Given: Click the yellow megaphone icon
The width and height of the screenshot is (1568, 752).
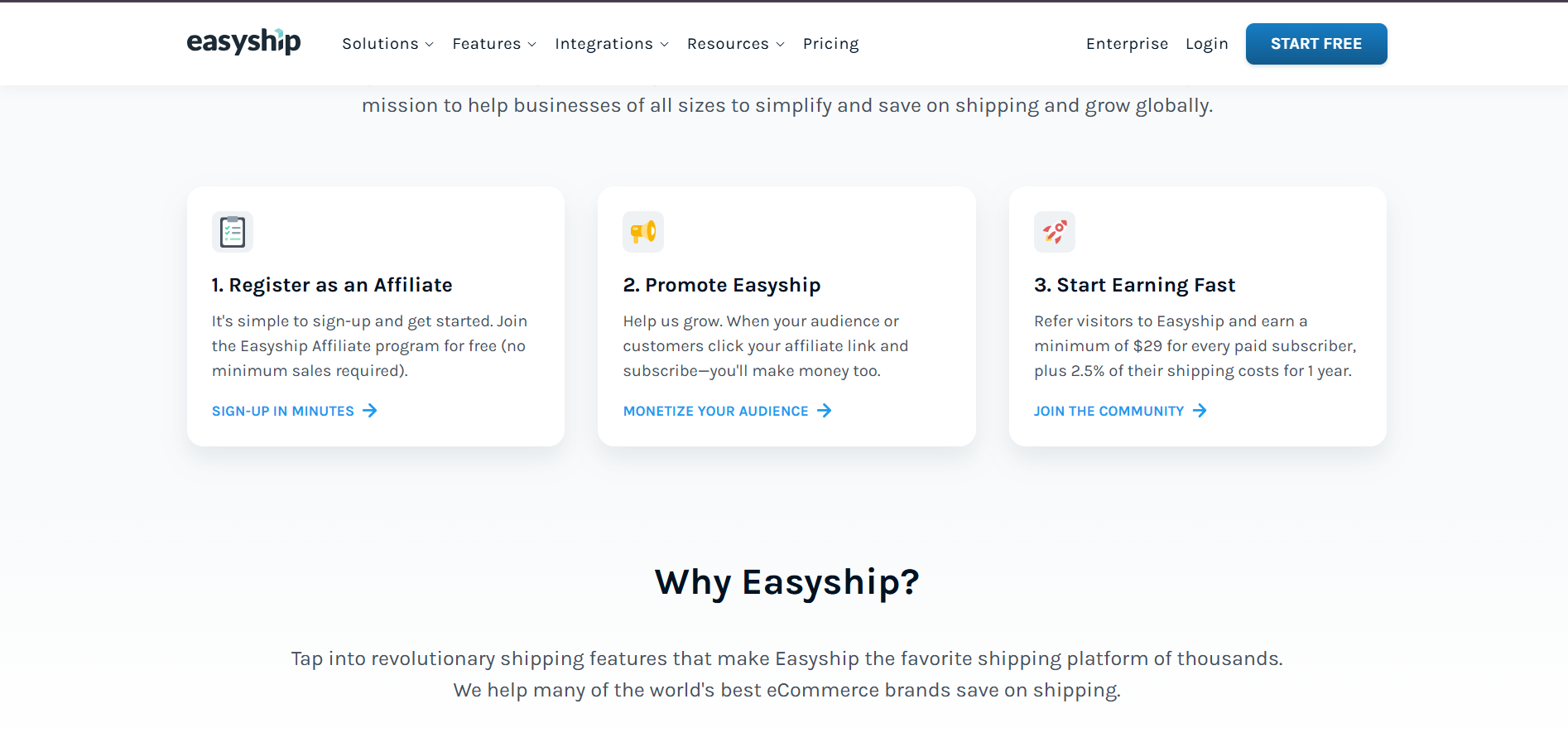Looking at the screenshot, I should point(643,232).
